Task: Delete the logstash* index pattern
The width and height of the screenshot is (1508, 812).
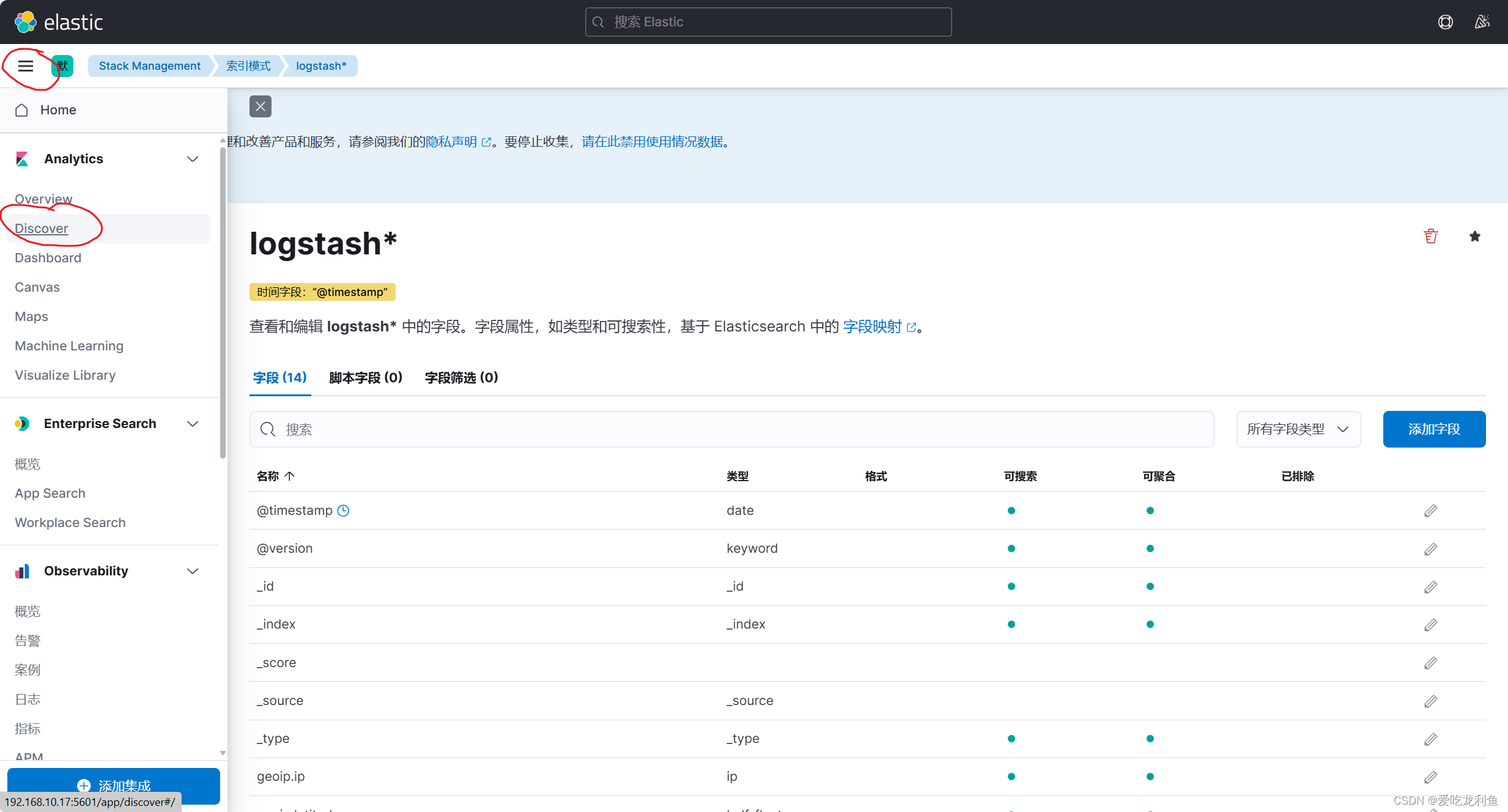Action: [1431, 237]
